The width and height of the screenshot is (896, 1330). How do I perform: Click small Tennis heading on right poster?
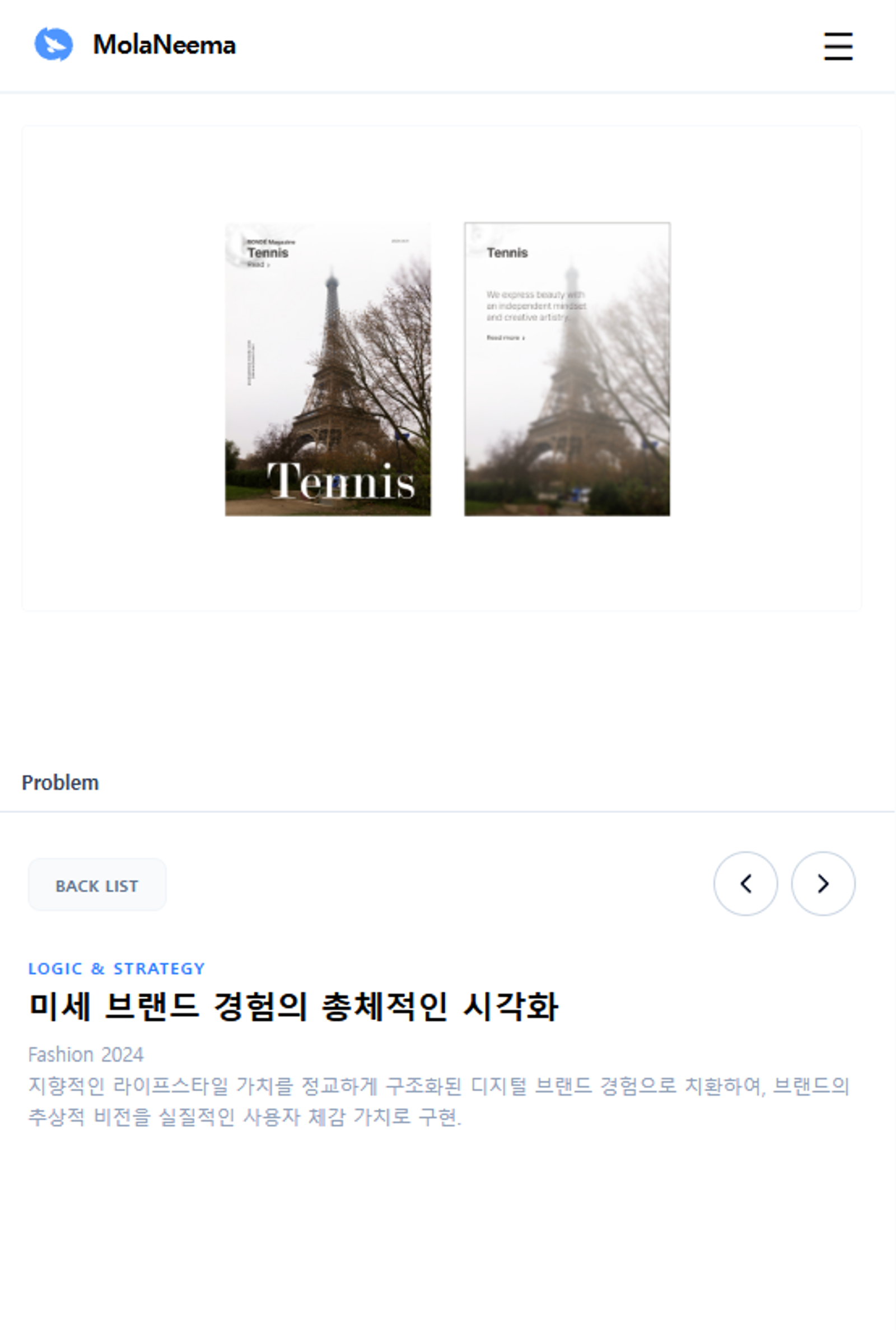coord(507,253)
